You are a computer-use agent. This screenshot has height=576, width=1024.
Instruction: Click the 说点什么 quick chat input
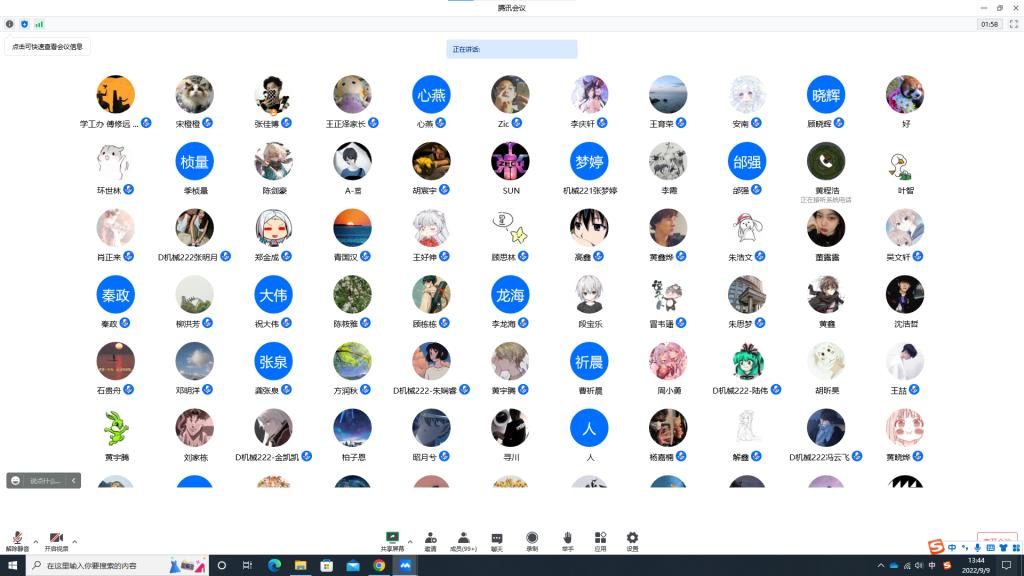(x=44, y=481)
